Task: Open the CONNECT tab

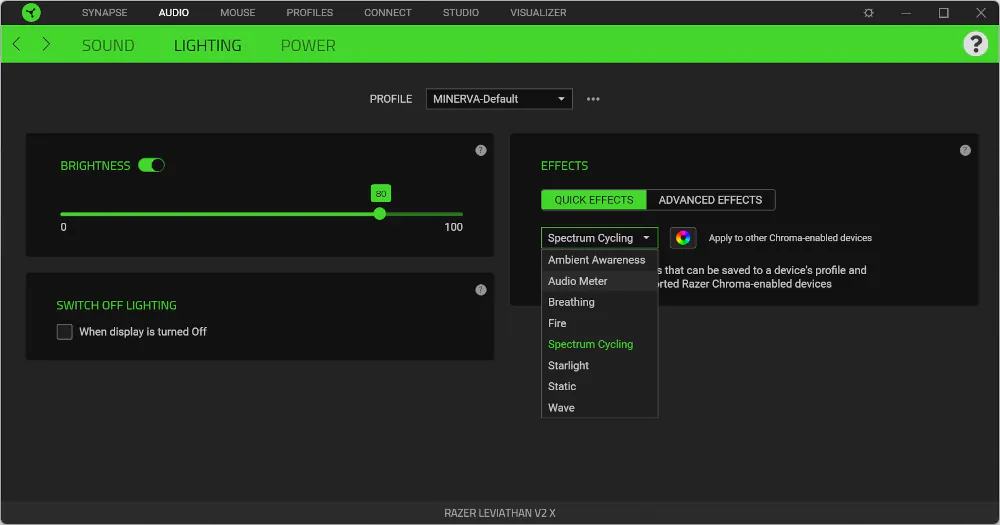Action: click(x=388, y=13)
